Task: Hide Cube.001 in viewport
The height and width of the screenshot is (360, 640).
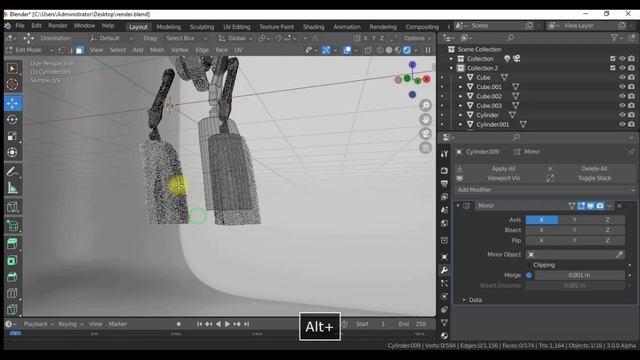Action: tap(622, 87)
